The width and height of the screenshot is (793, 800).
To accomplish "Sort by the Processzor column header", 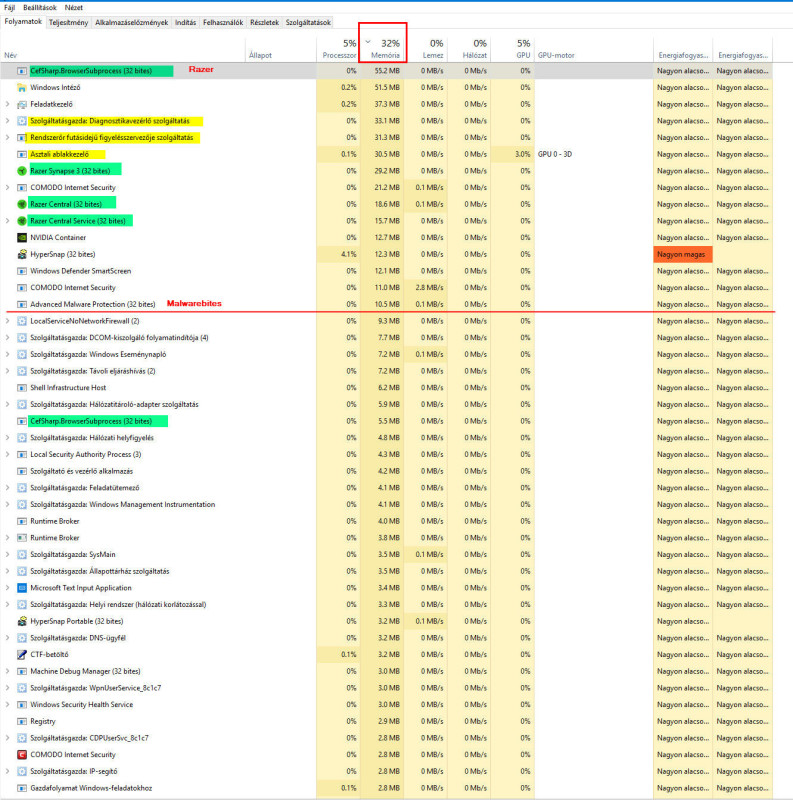I will point(338,49).
